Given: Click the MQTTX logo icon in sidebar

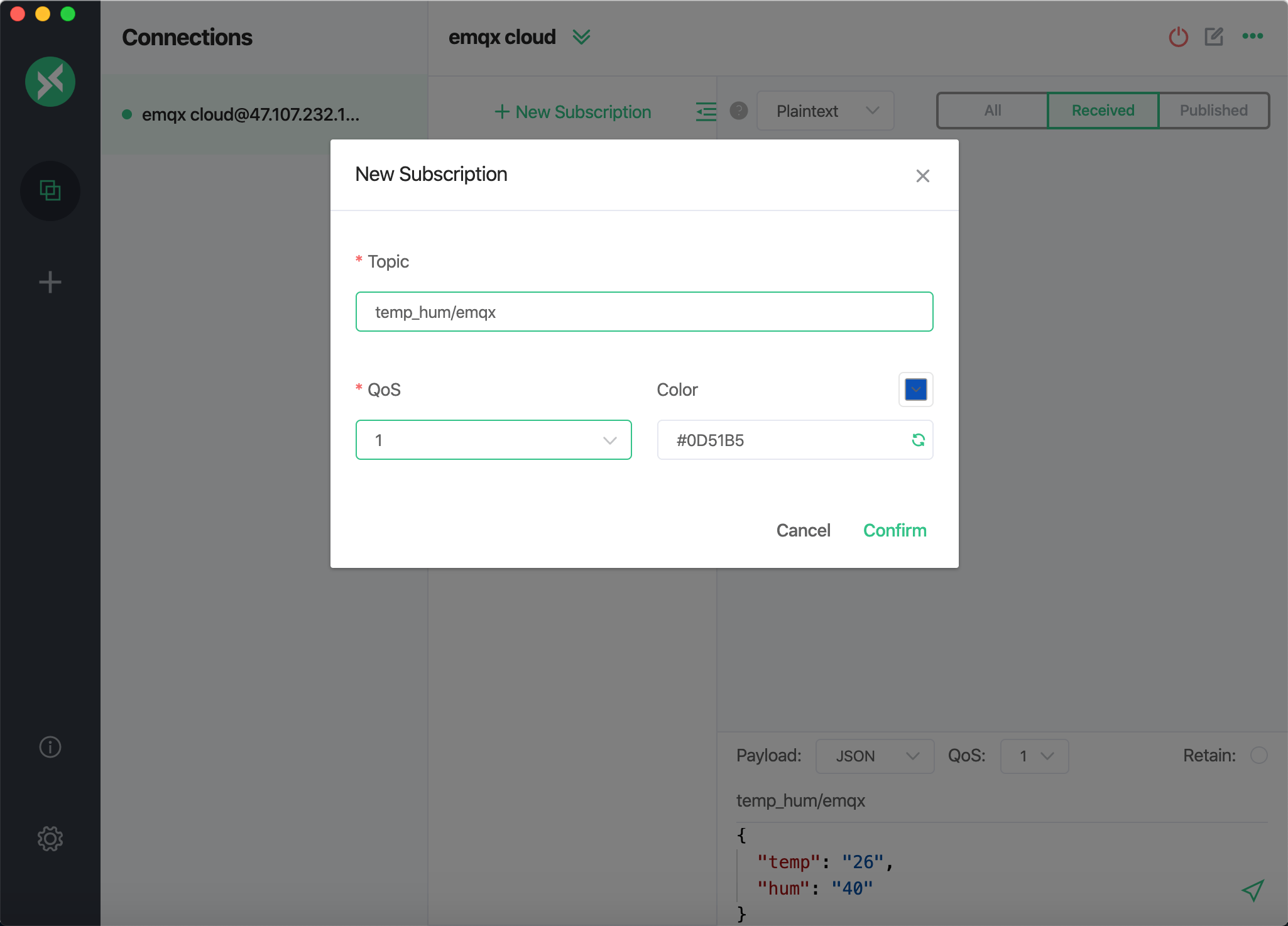Looking at the screenshot, I should tap(50, 82).
